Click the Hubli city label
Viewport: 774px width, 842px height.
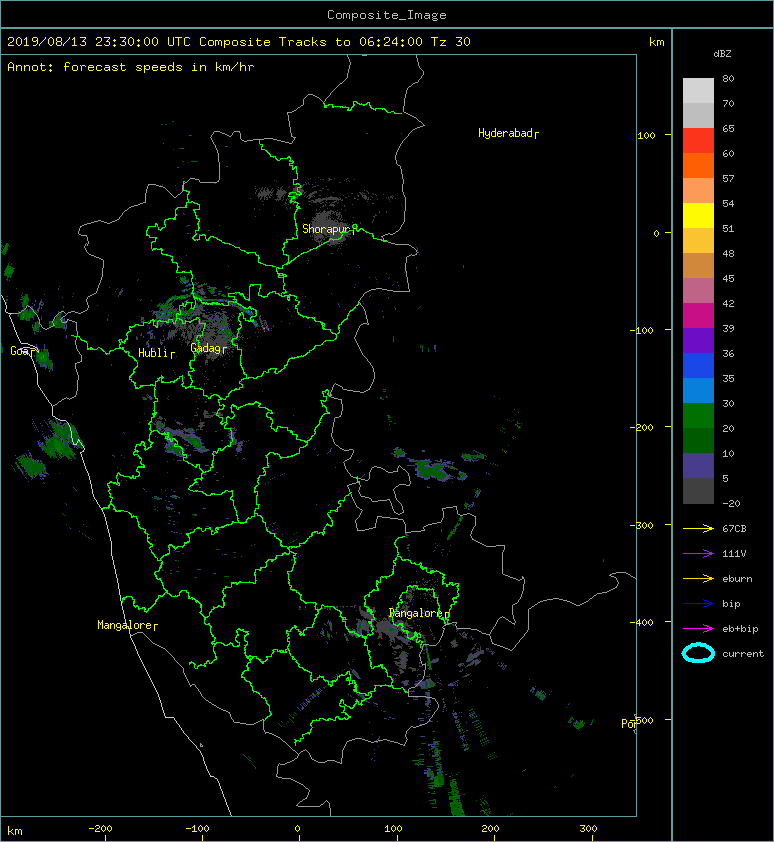point(156,353)
